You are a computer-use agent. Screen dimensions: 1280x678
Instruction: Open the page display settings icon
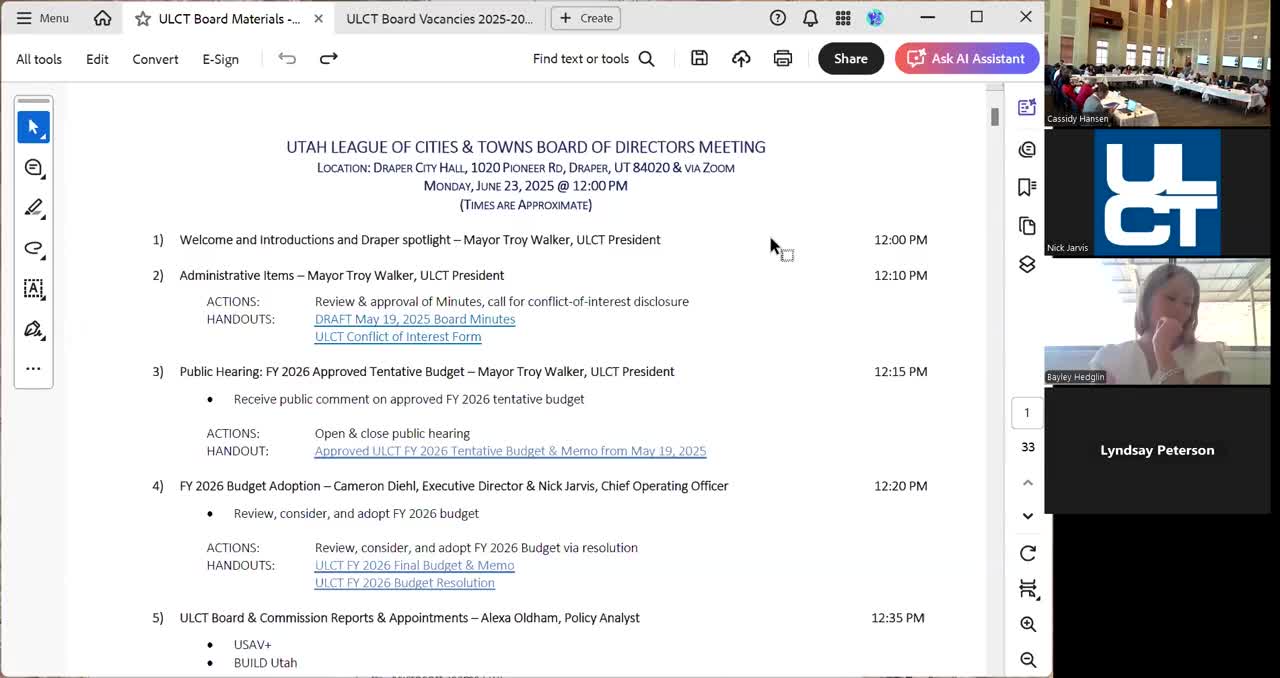(x=1027, y=589)
